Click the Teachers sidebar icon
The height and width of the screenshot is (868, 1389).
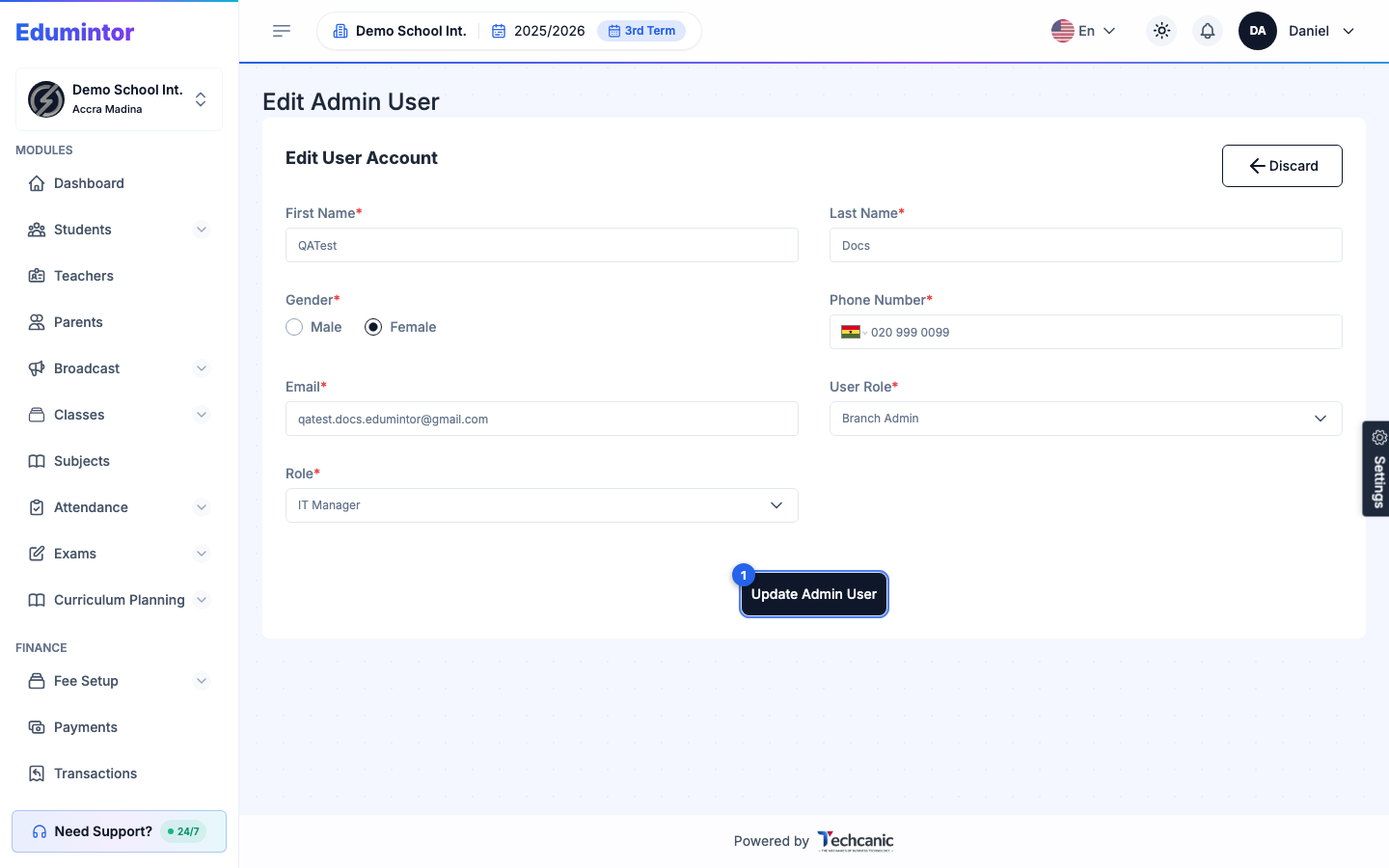[x=37, y=276]
